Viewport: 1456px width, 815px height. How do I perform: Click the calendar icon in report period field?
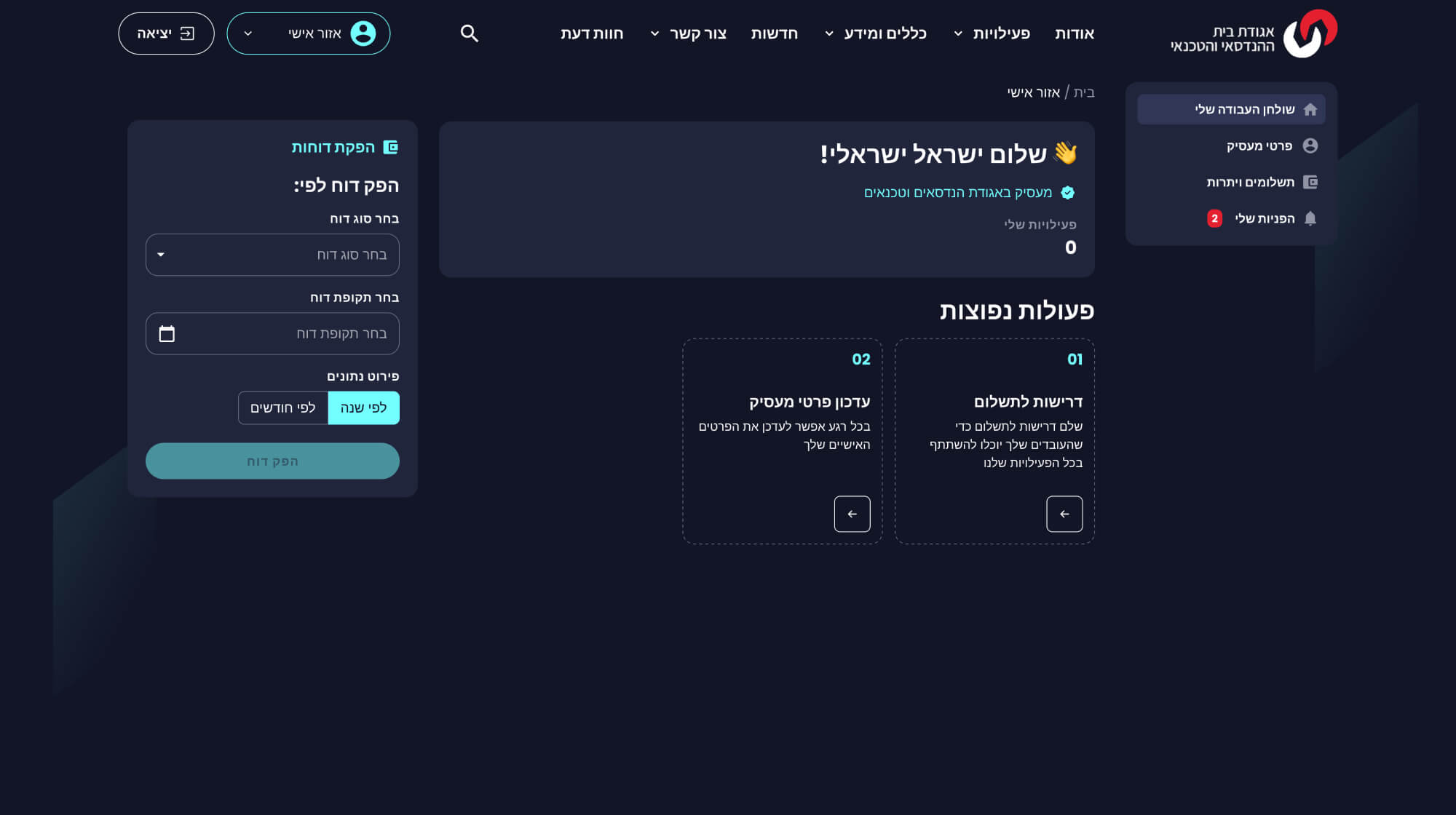pyautogui.click(x=167, y=334)
